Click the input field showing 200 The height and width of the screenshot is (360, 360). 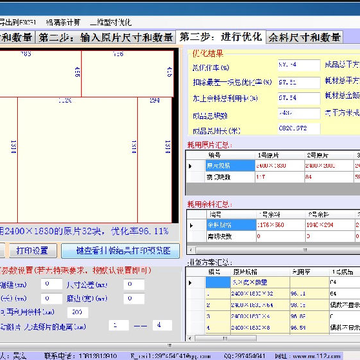coord(78,312)
